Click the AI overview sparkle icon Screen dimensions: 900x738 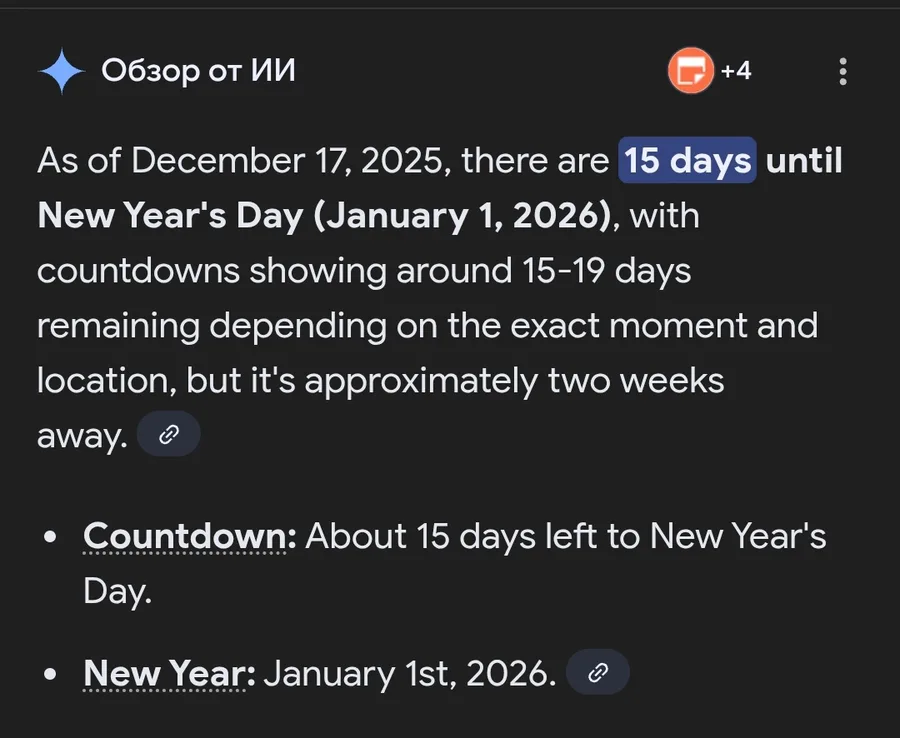click(x=61, y=72)
